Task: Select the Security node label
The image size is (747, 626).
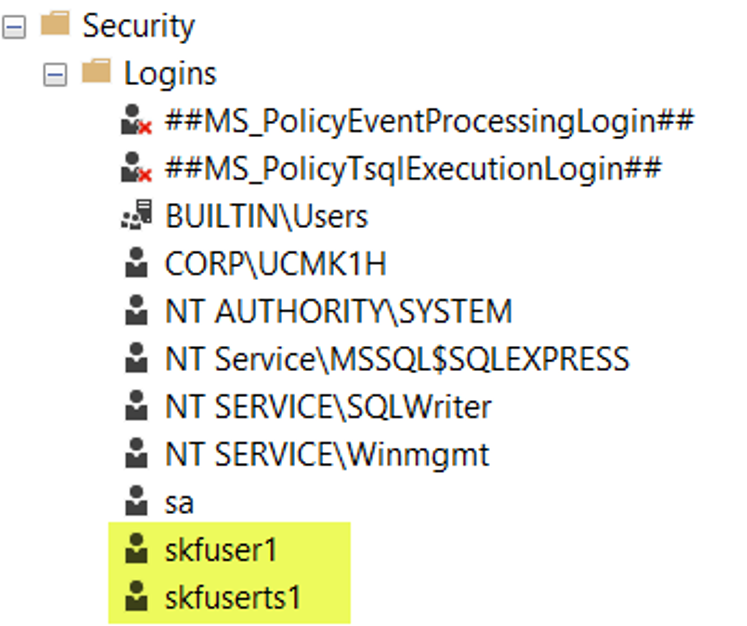Action: tap(139, 26)
